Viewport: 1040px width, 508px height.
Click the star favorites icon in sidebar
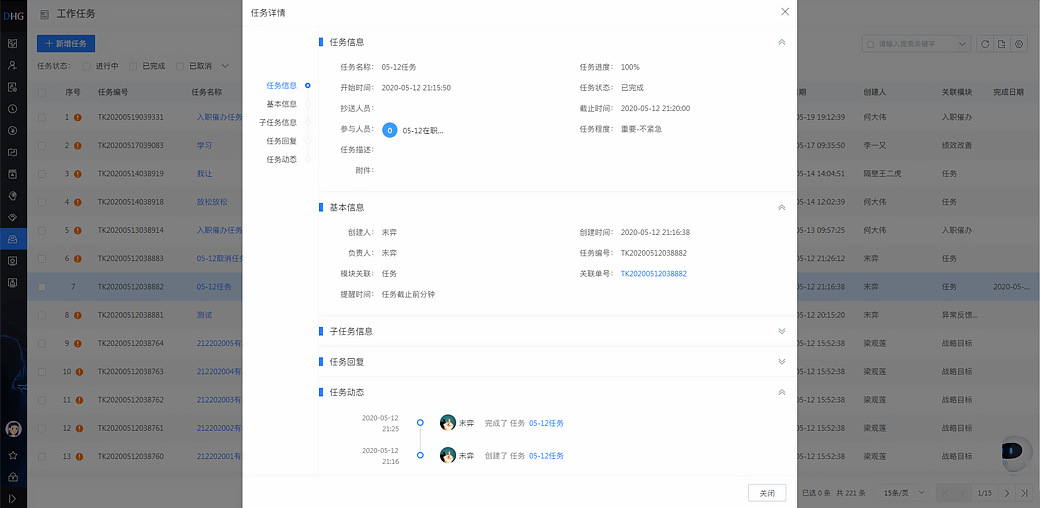click(x=13, y=454)
